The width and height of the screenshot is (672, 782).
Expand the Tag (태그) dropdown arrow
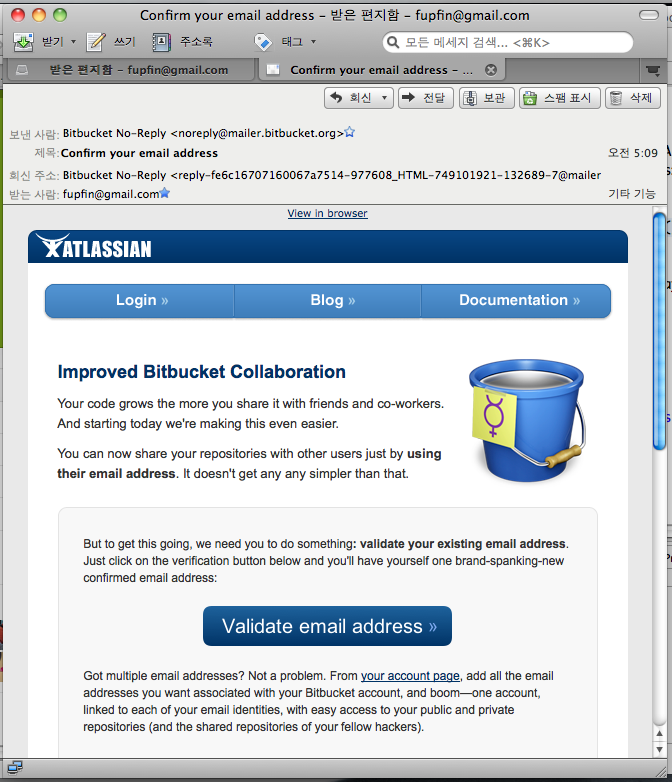tap(313, 42)
